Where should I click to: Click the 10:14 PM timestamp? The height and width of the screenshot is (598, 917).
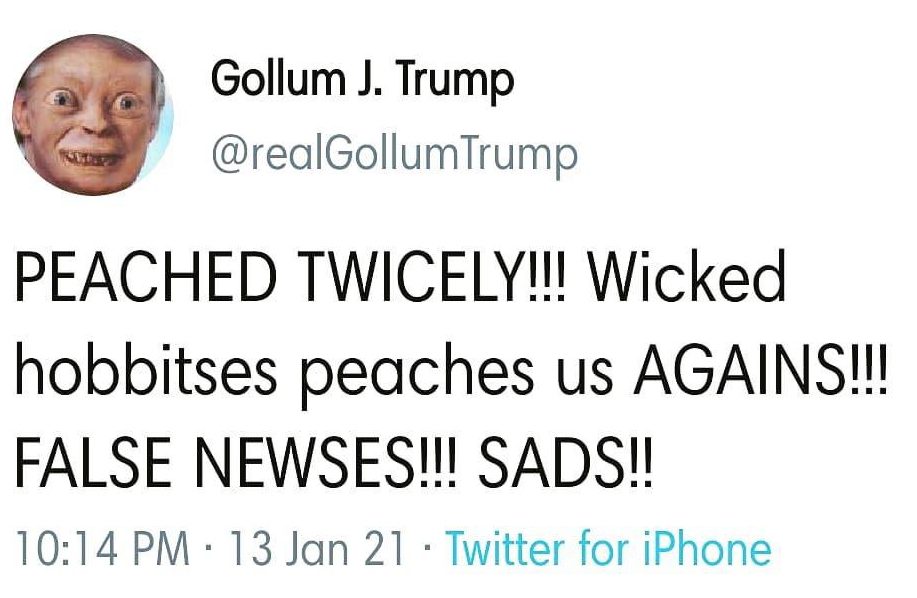103,549
